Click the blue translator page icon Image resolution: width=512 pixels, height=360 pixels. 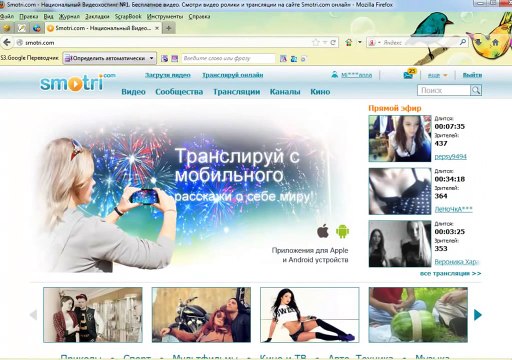coord(294,59)
